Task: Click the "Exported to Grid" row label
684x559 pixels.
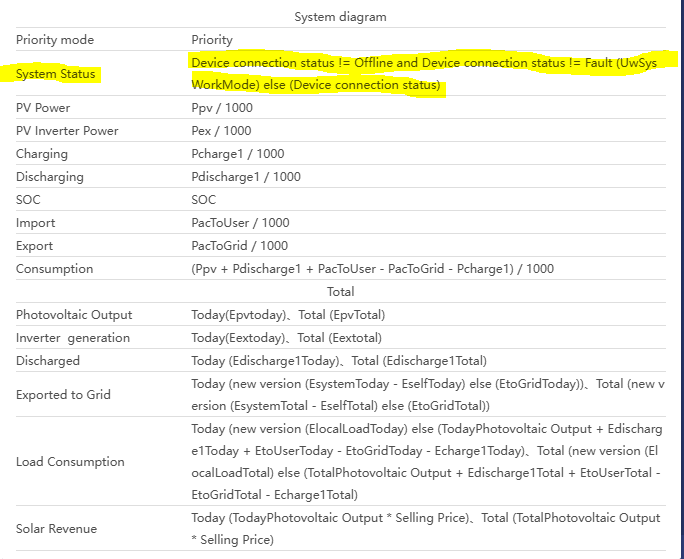Action: click(63, 395)
